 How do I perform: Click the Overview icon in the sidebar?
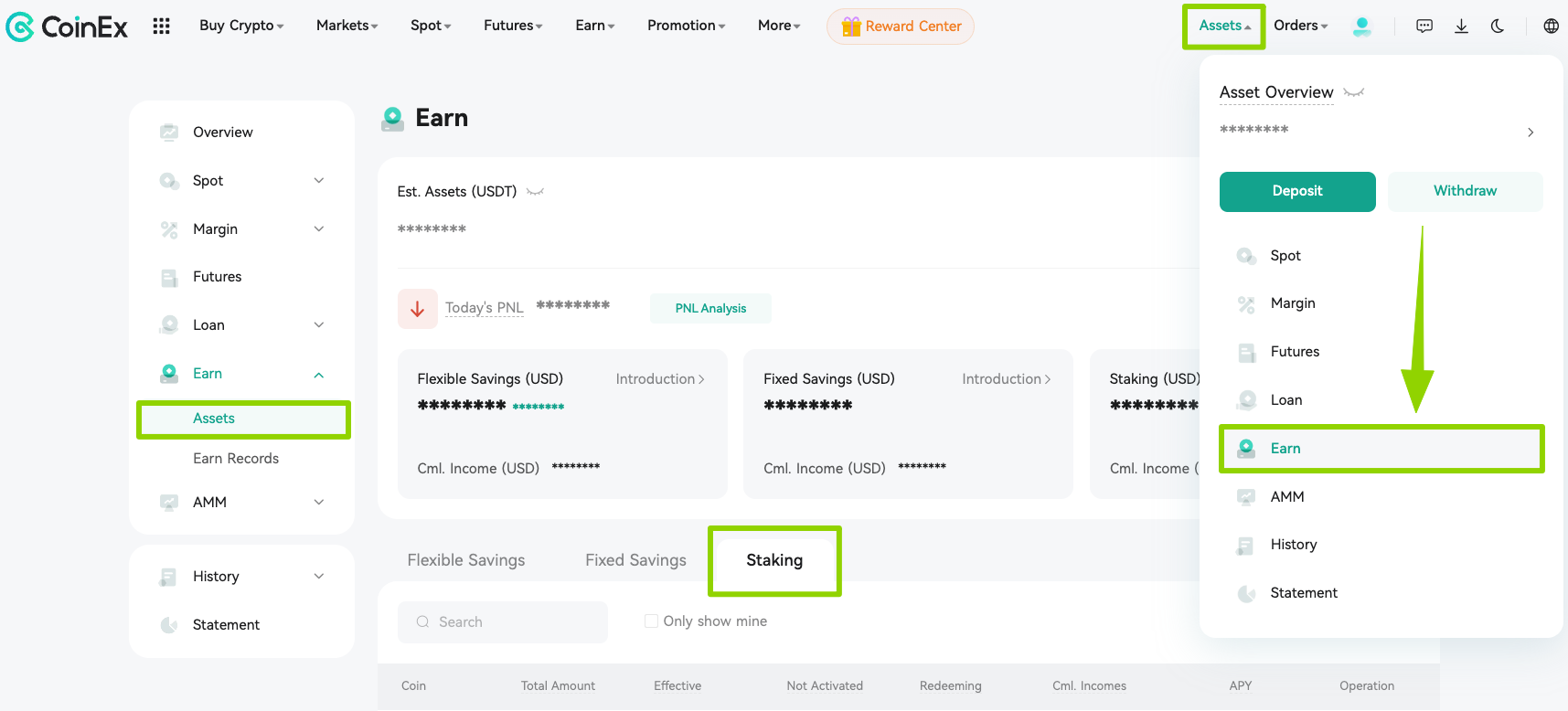169,133
